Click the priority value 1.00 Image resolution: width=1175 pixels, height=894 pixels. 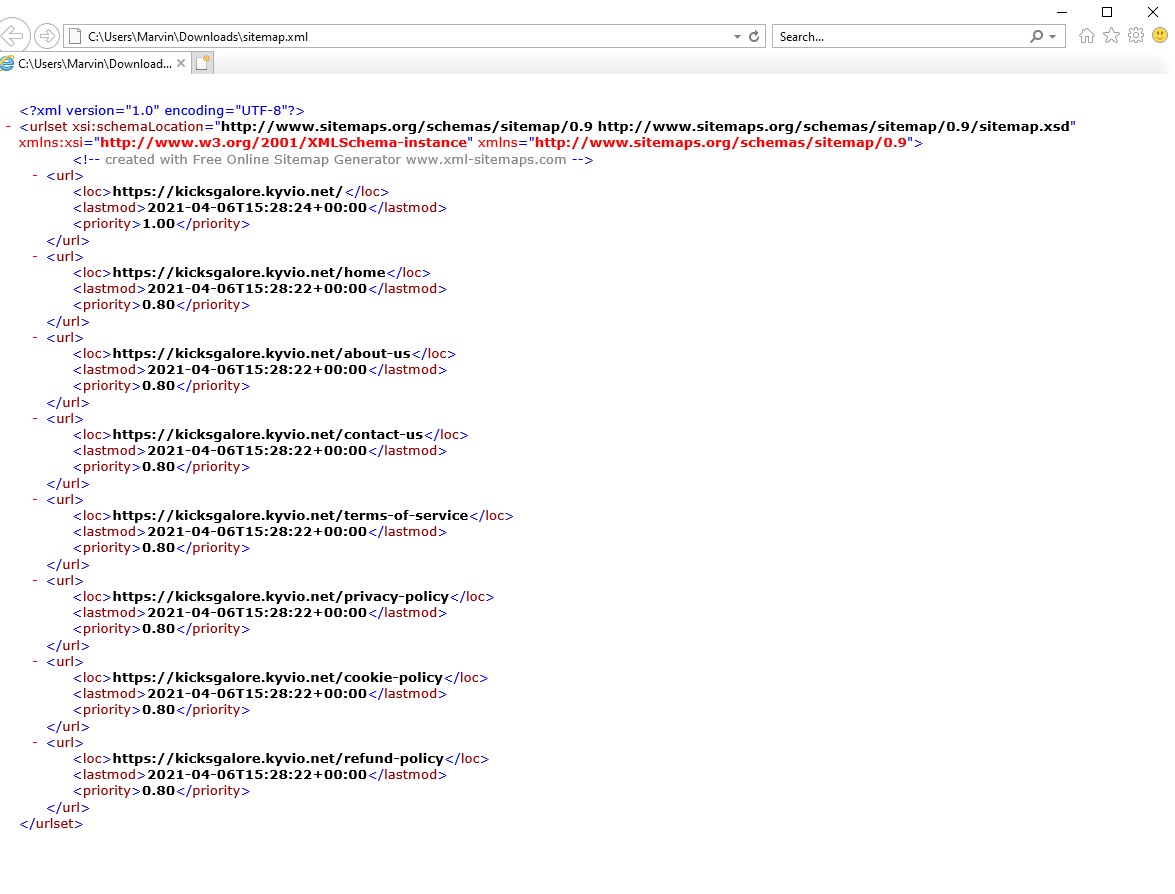(x=158, y=223)
